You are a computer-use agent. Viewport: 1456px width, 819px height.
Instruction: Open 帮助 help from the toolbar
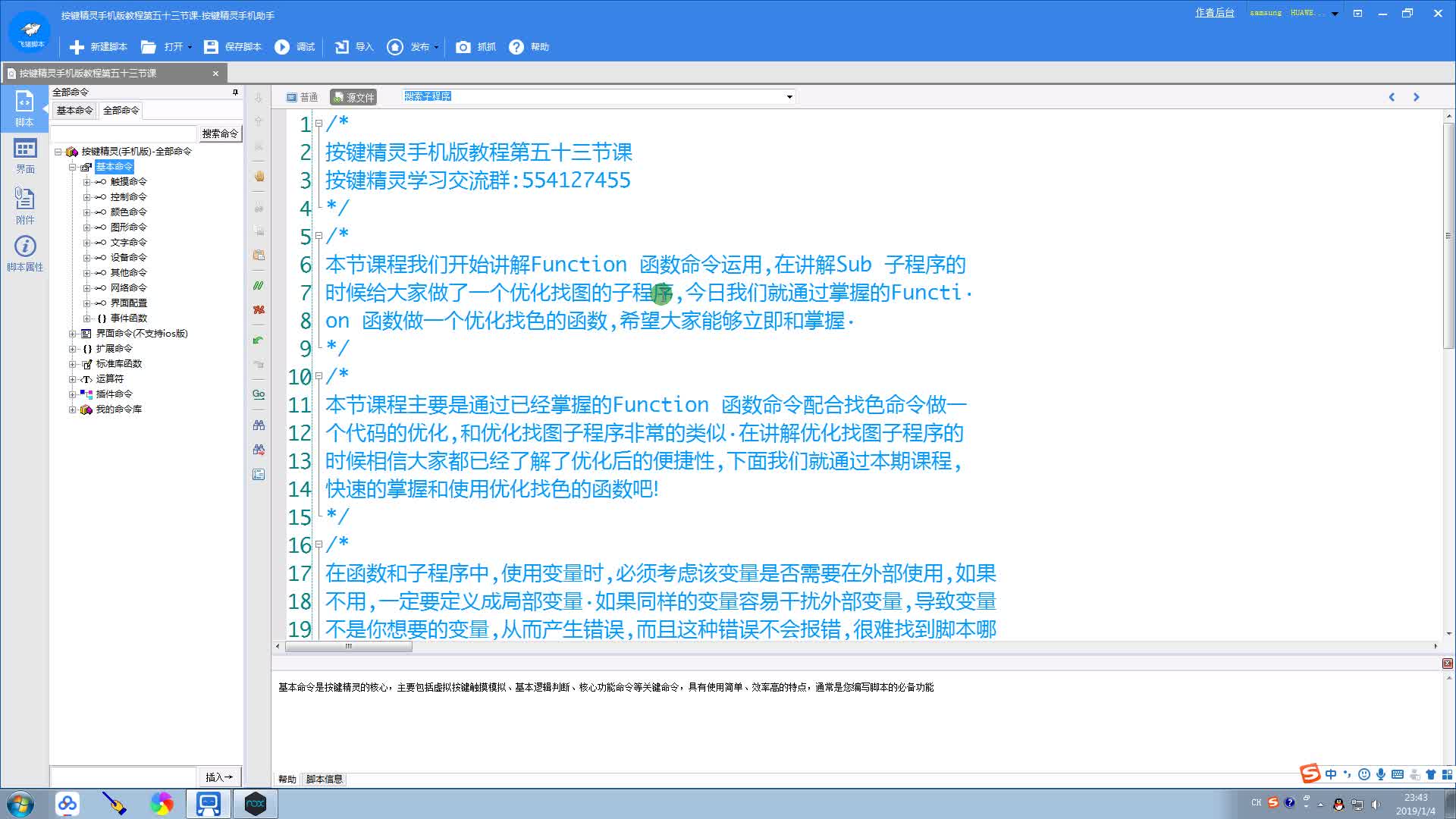coord(529,47)
